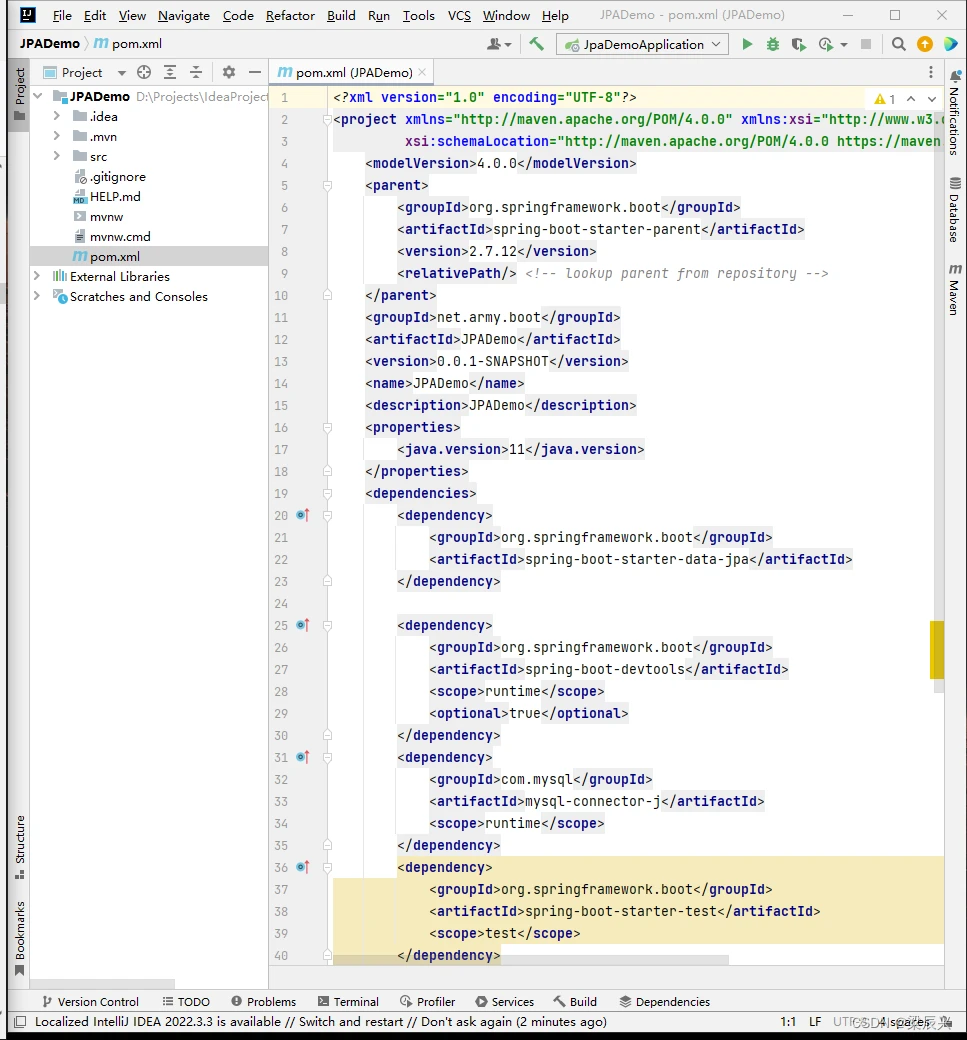Go to previous highlighted problem arrow
Viewport: 967px width, 1040px height.
coord(911,99)
